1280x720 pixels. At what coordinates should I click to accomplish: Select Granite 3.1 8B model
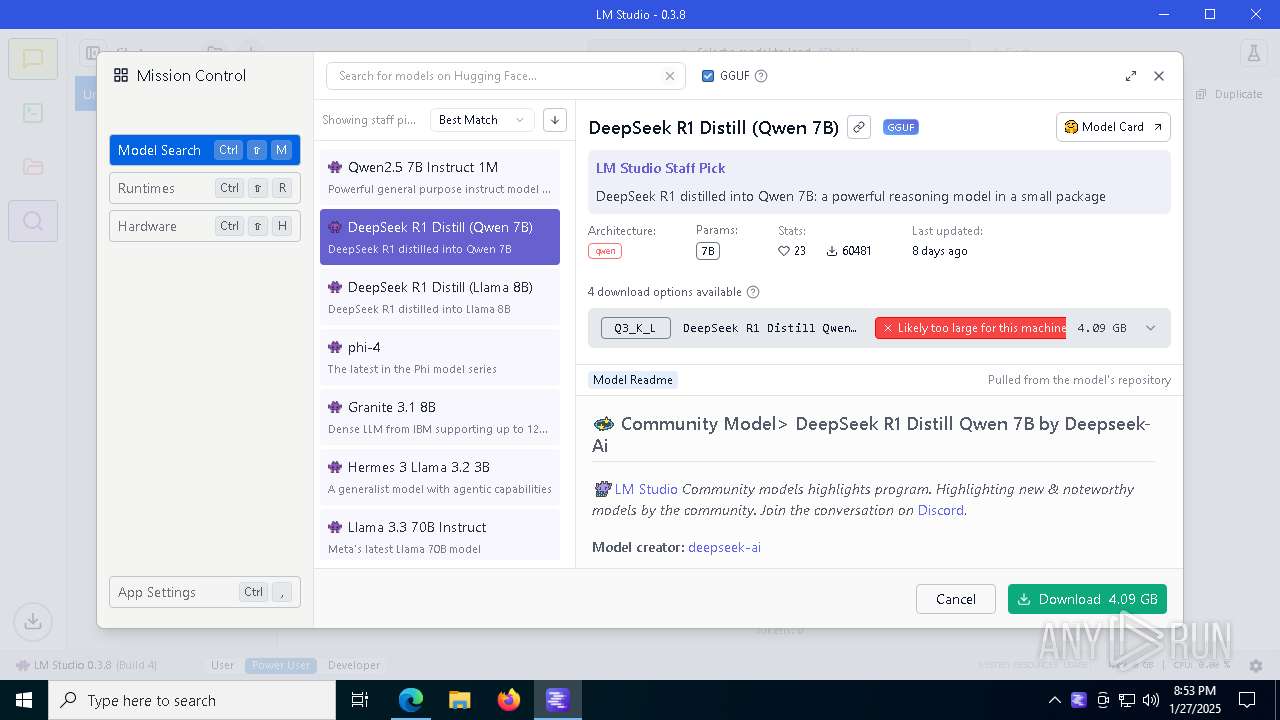(440, 417)
